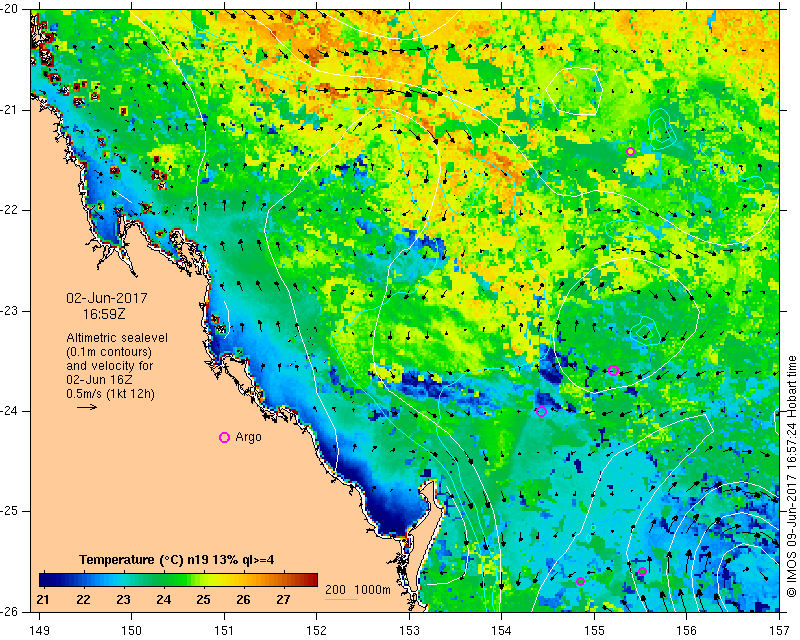
Task: Click the Argo float marker near 155.2E, 23.6S
Action: point(613,371)
